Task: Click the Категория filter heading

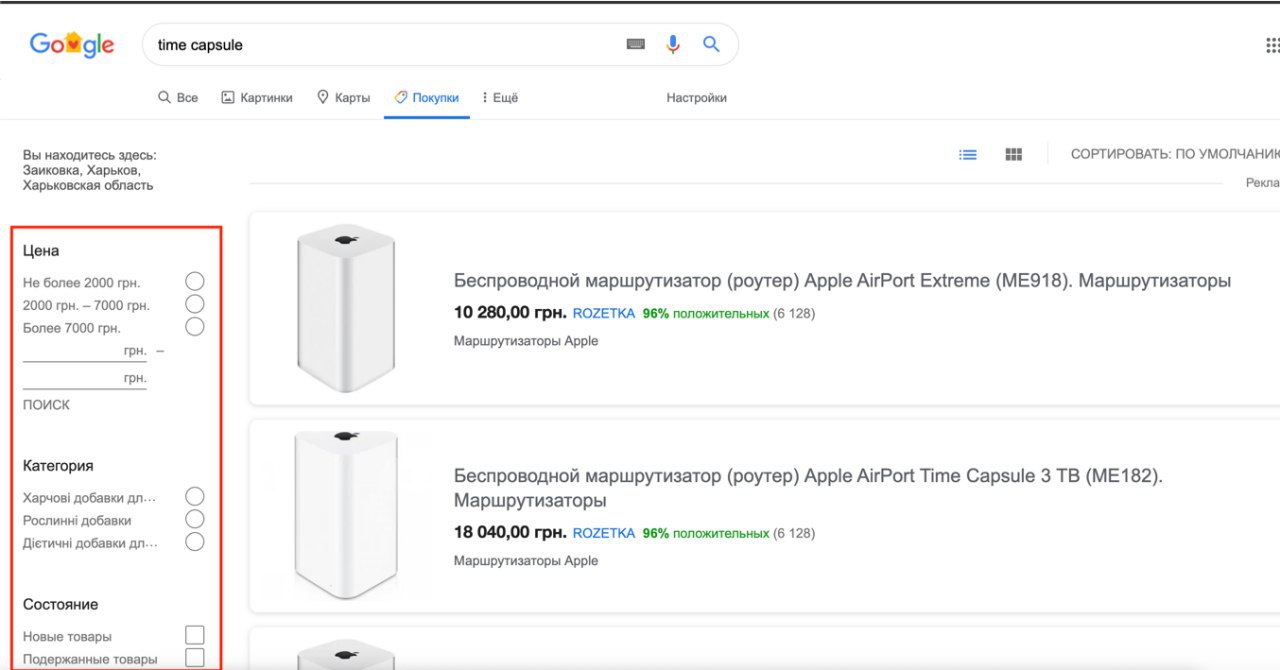Action: (x=58, y=466)
